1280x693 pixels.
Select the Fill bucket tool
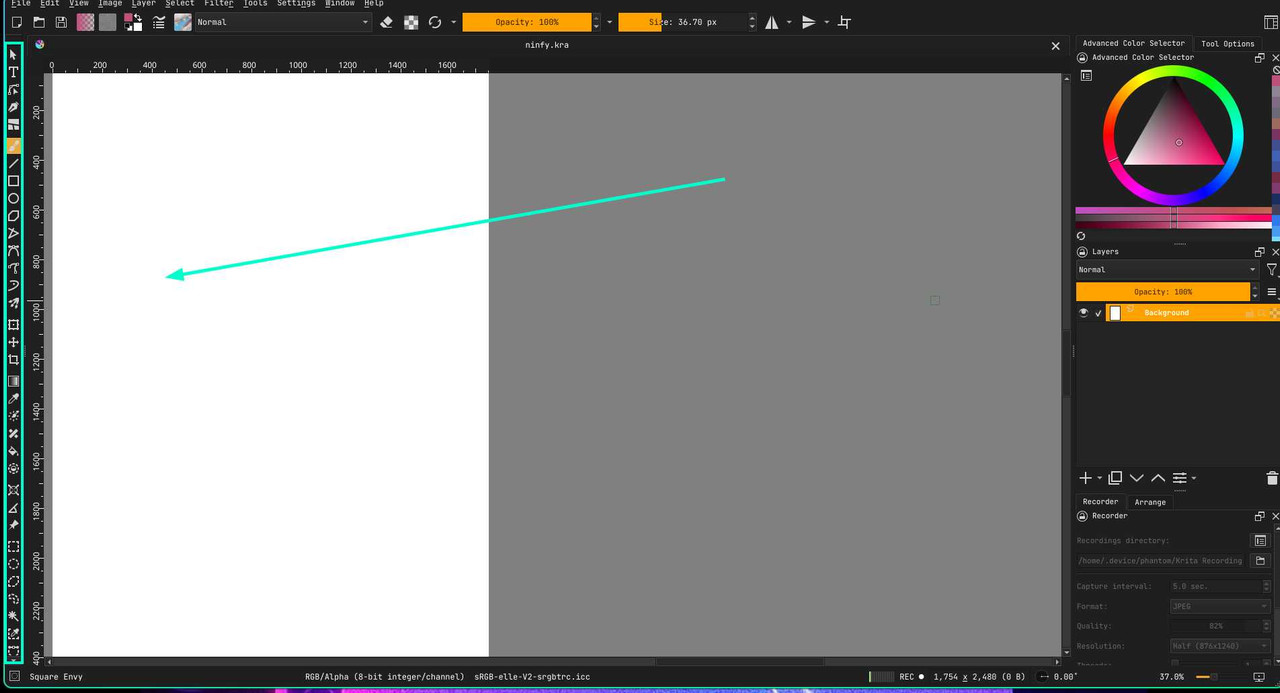[14, 451]
